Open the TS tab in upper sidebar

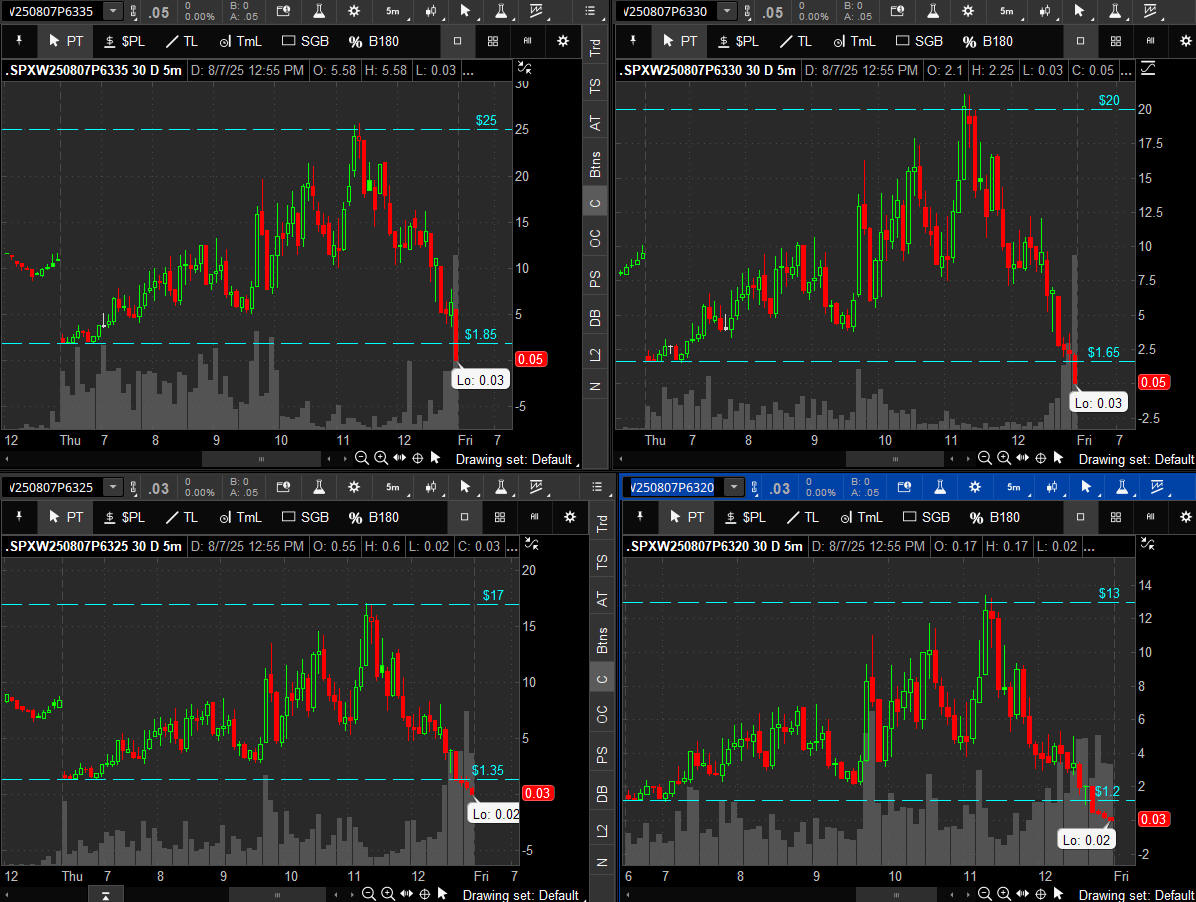(596, 86)
